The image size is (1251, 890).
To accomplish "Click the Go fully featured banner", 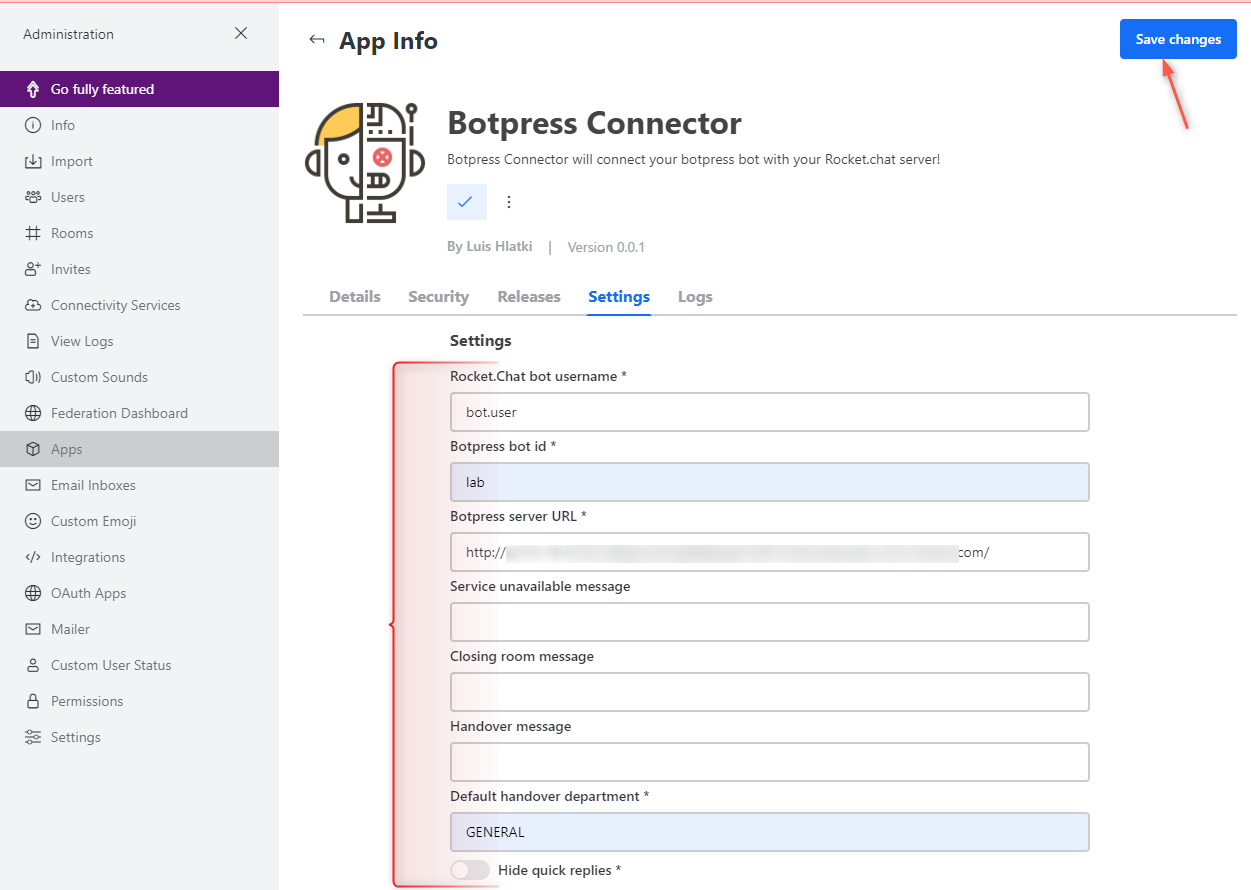I will coord(139,89).
